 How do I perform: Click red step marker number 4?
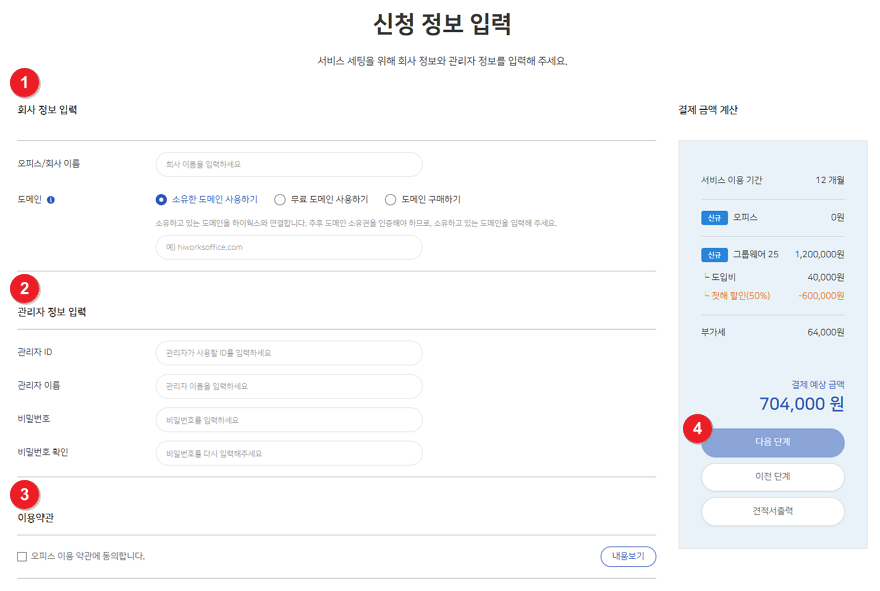click(698, 428)
